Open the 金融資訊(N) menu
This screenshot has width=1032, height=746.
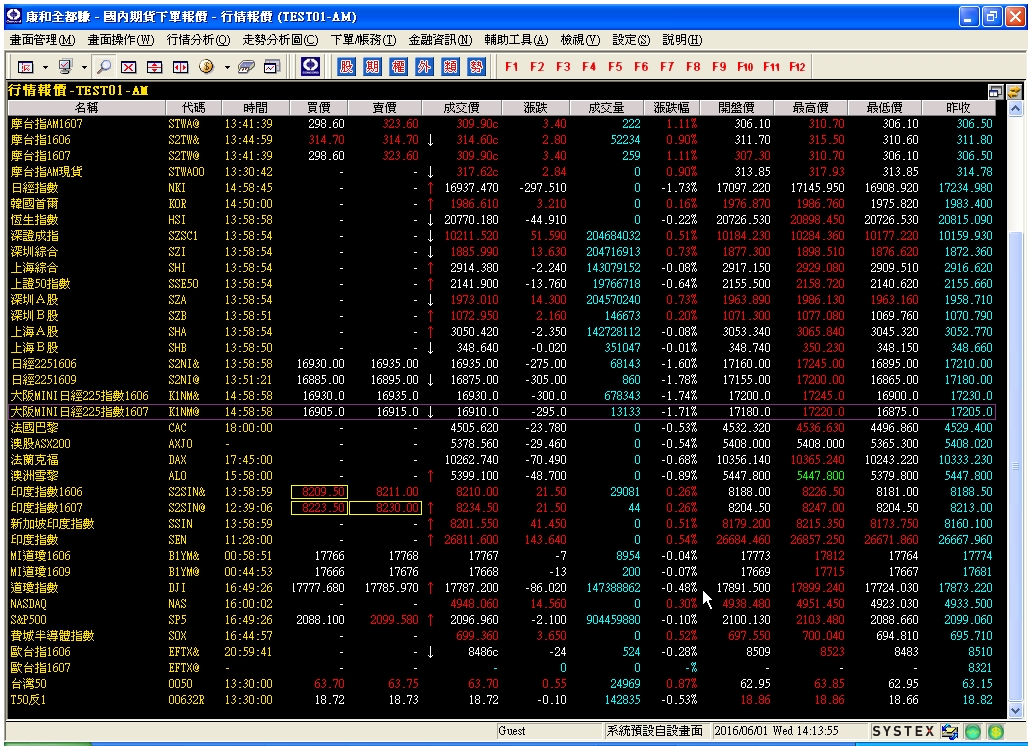coord(440,40)
